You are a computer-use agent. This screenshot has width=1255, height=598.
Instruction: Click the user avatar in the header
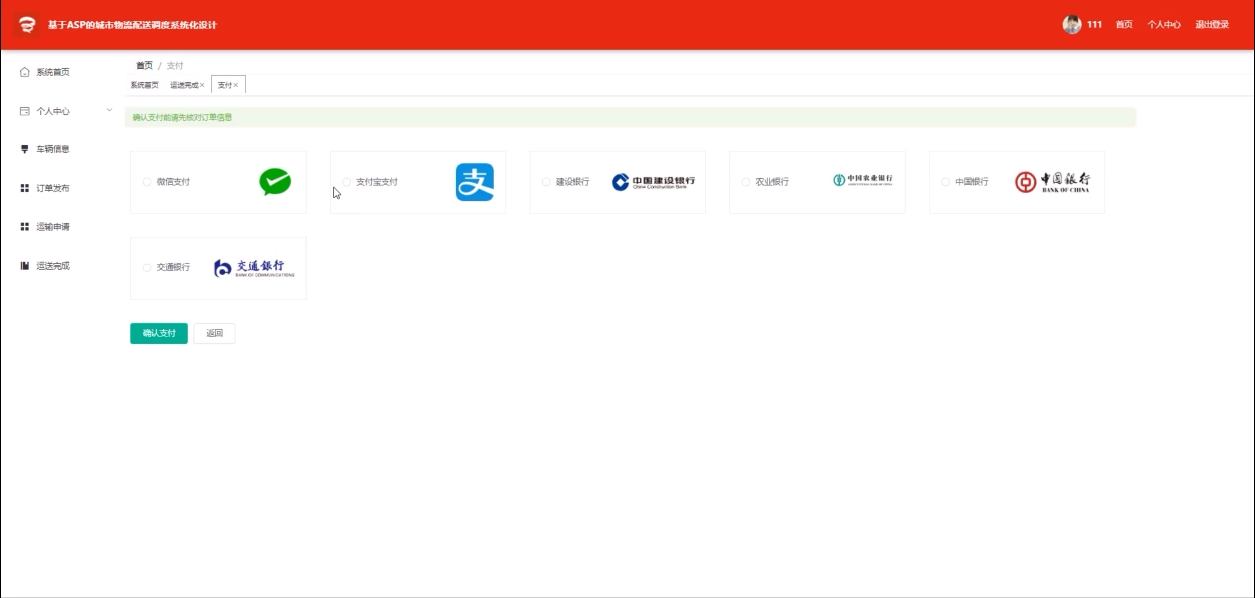pyautogui.click(x=1072, y=24)
